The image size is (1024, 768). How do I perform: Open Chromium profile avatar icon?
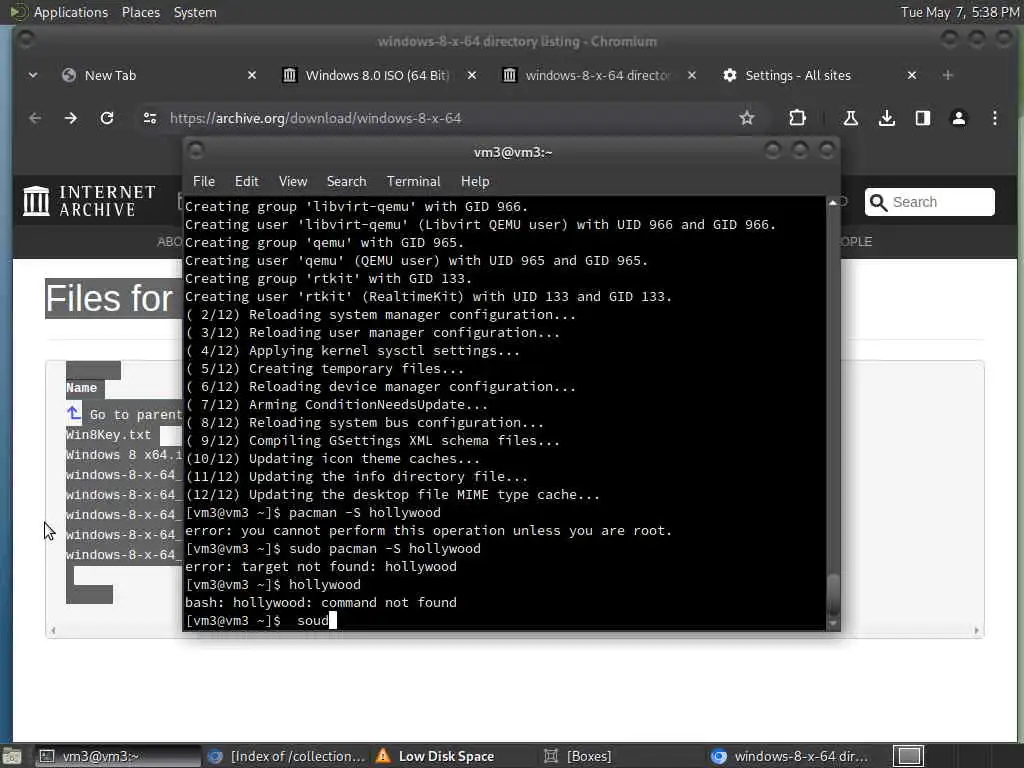[958, 118]
